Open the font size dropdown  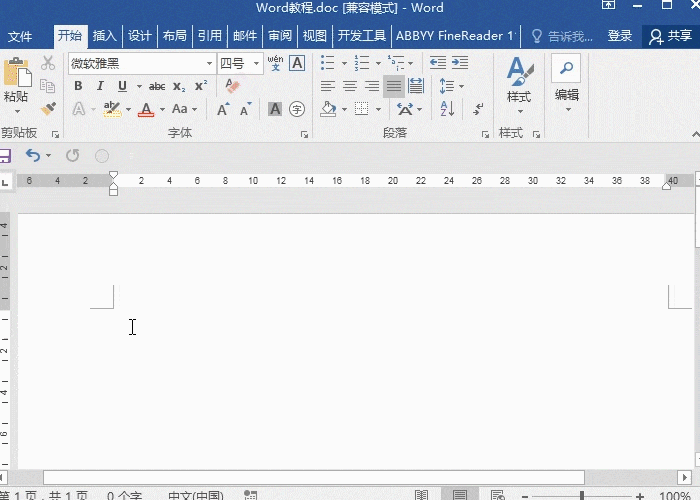(x=256, y=63)
